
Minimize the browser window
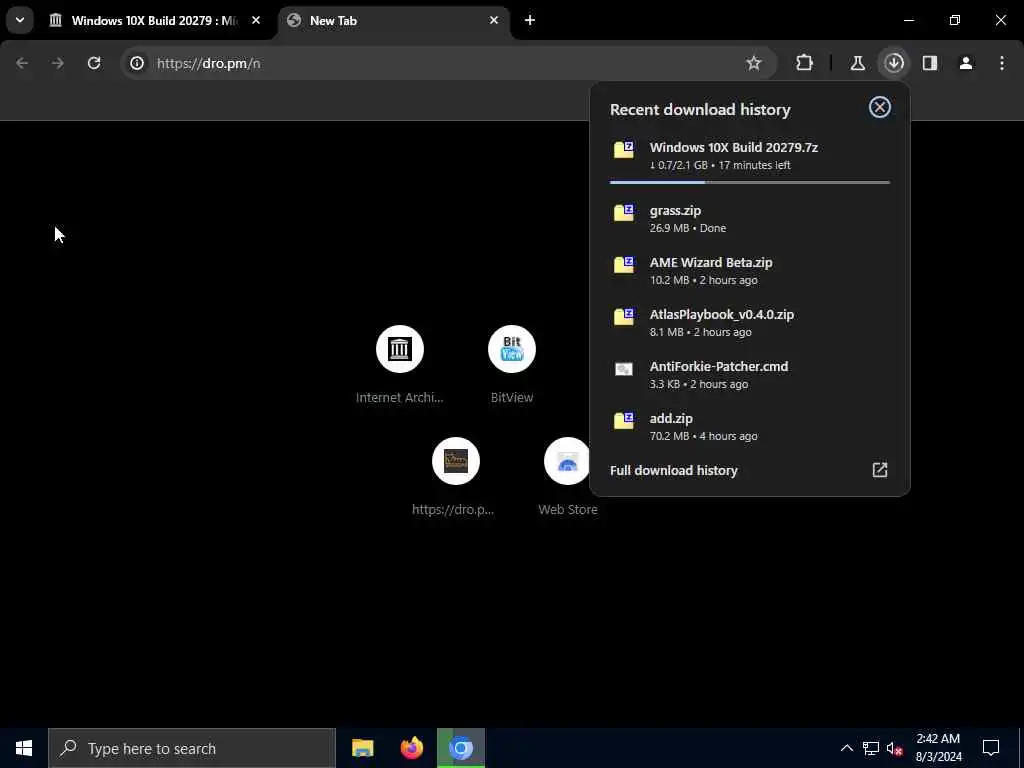pos(908,20)
